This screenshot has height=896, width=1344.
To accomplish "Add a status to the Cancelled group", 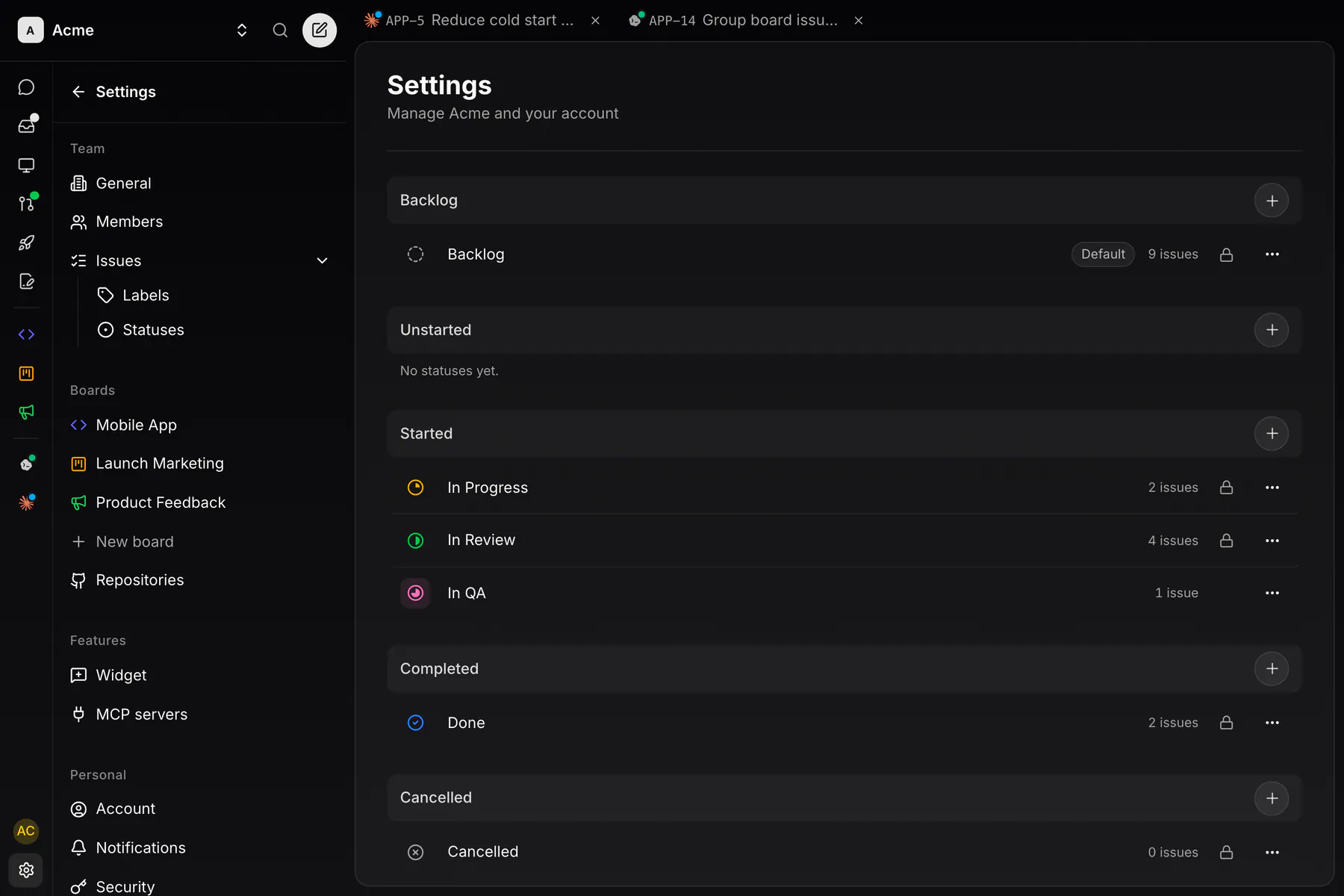I will point(1272,798).
